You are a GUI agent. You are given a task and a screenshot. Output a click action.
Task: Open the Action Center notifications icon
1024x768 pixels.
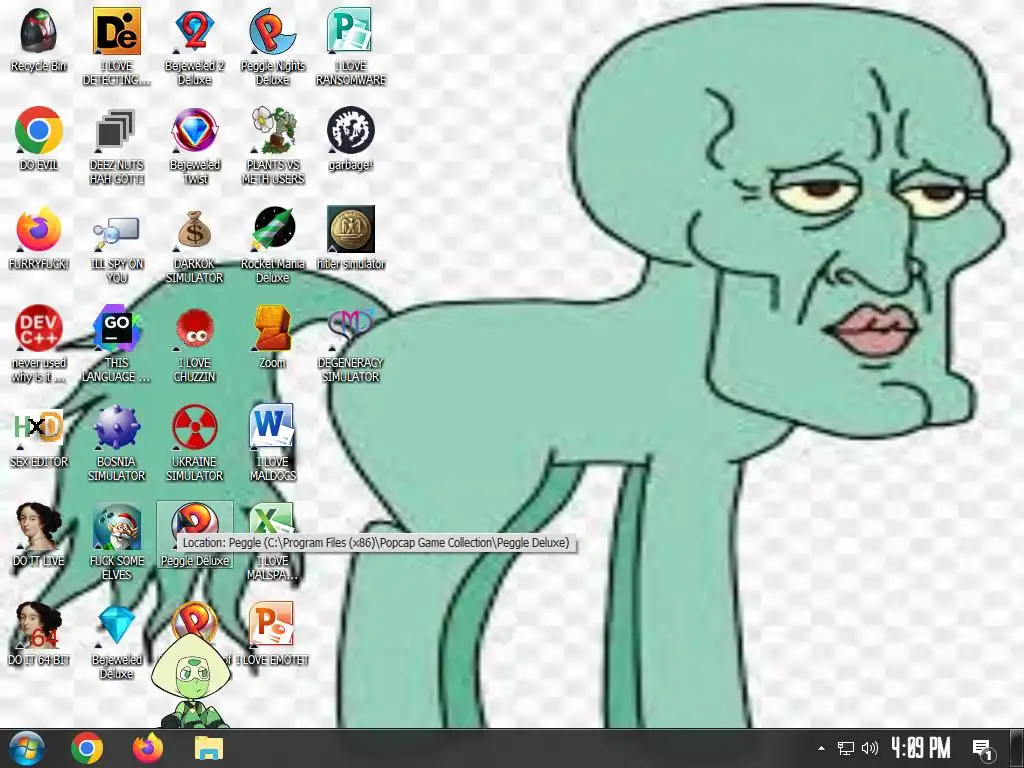[983, 749]
